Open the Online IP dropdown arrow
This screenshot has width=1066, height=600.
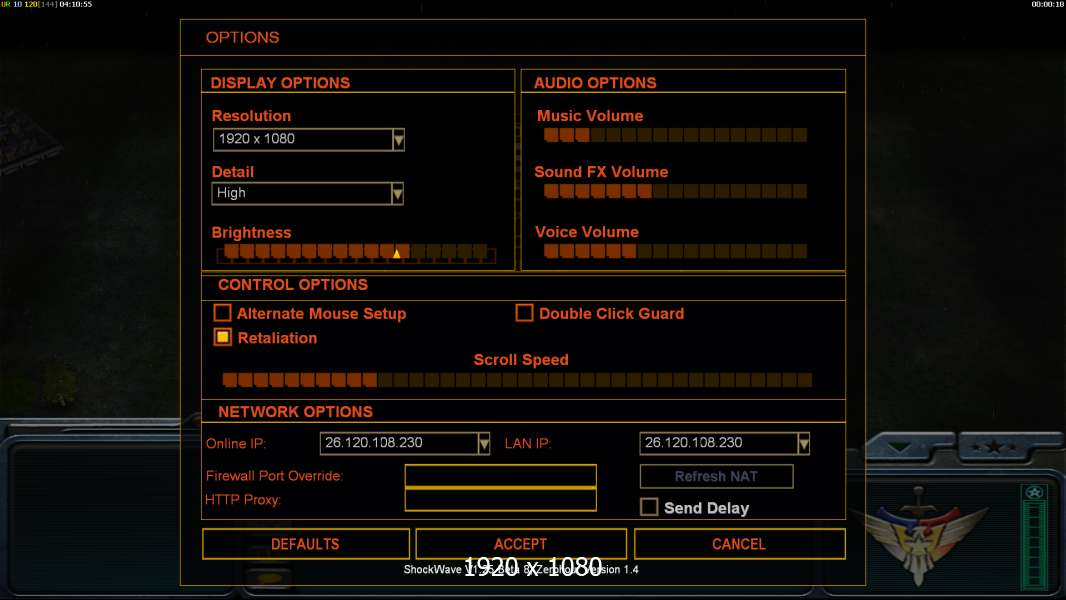point(483,444)
